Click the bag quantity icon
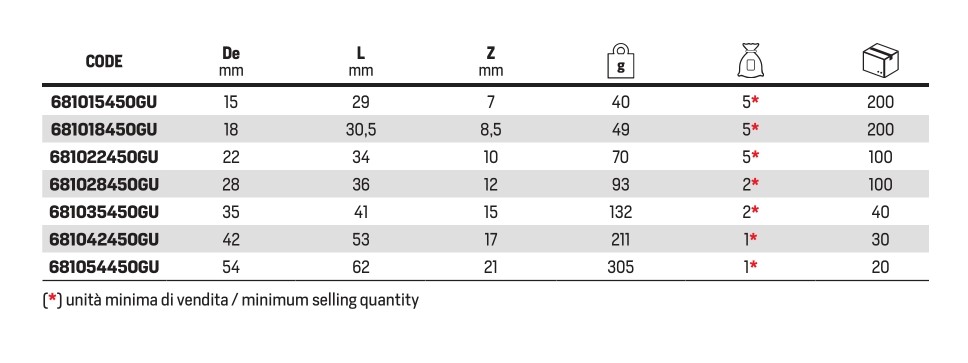Viewport: 968px width, 363px height. pos(750,60)
